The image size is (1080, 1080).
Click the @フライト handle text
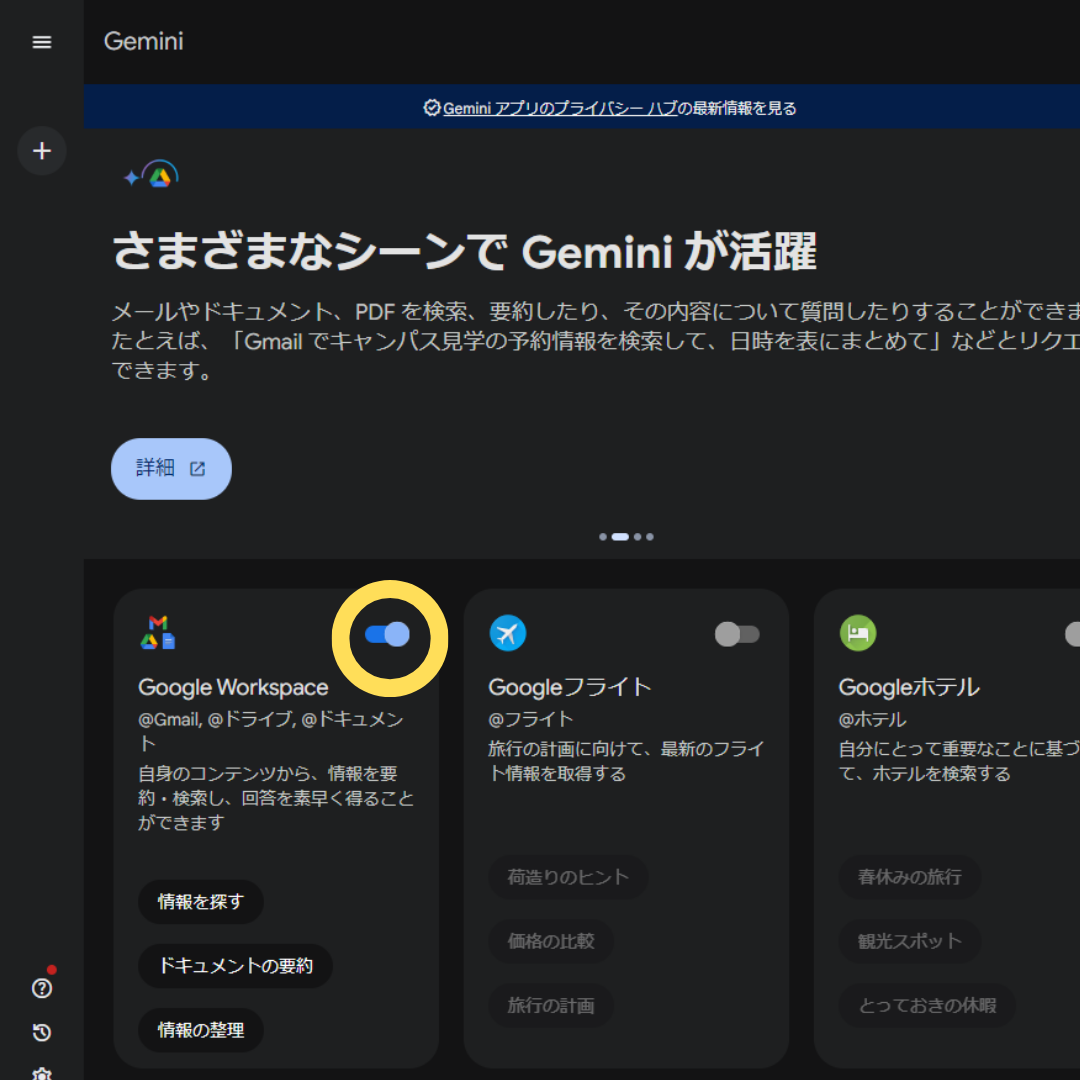pyautogui.click(x=530, y=719)
